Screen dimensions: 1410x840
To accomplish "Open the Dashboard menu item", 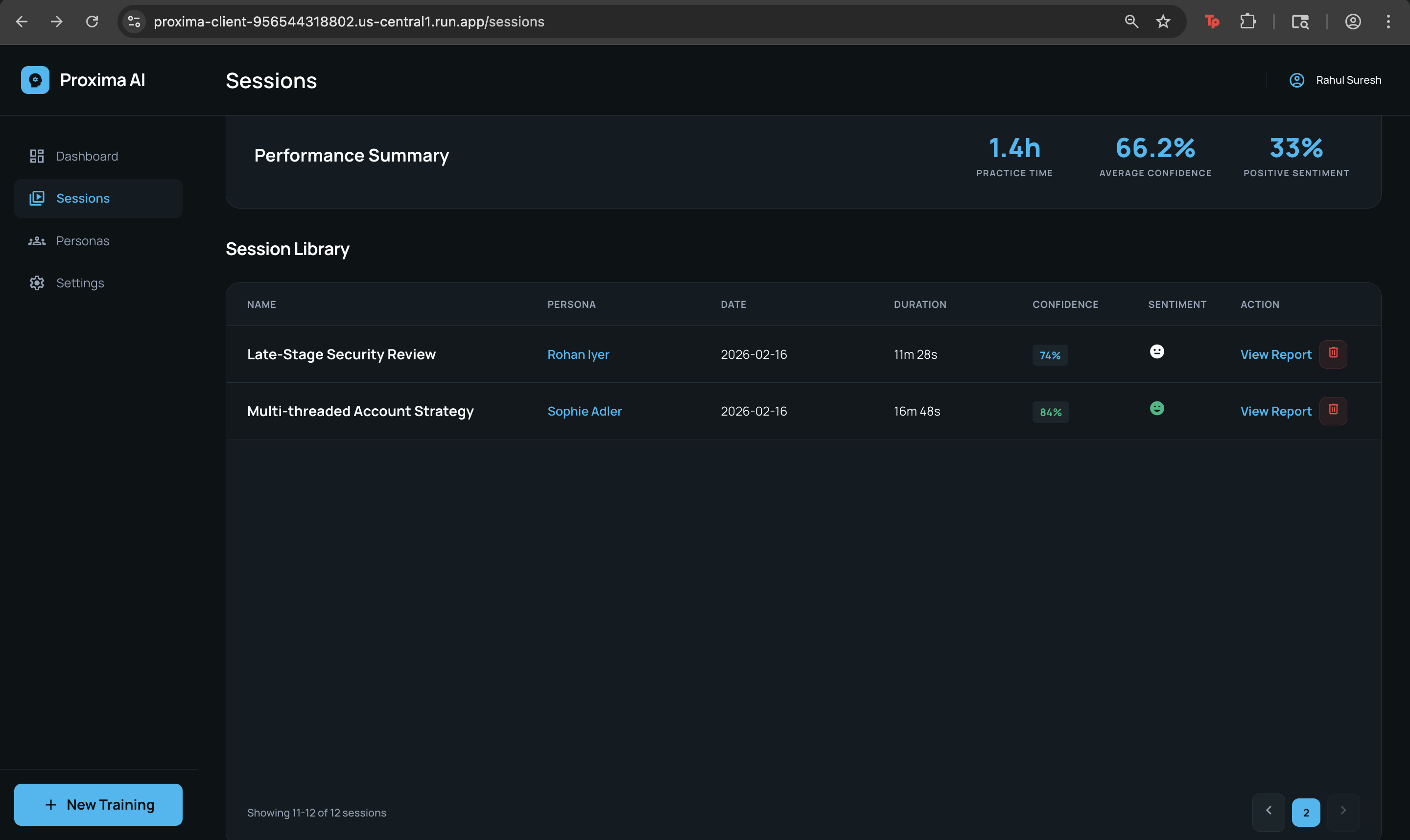I will click(87, 156).
